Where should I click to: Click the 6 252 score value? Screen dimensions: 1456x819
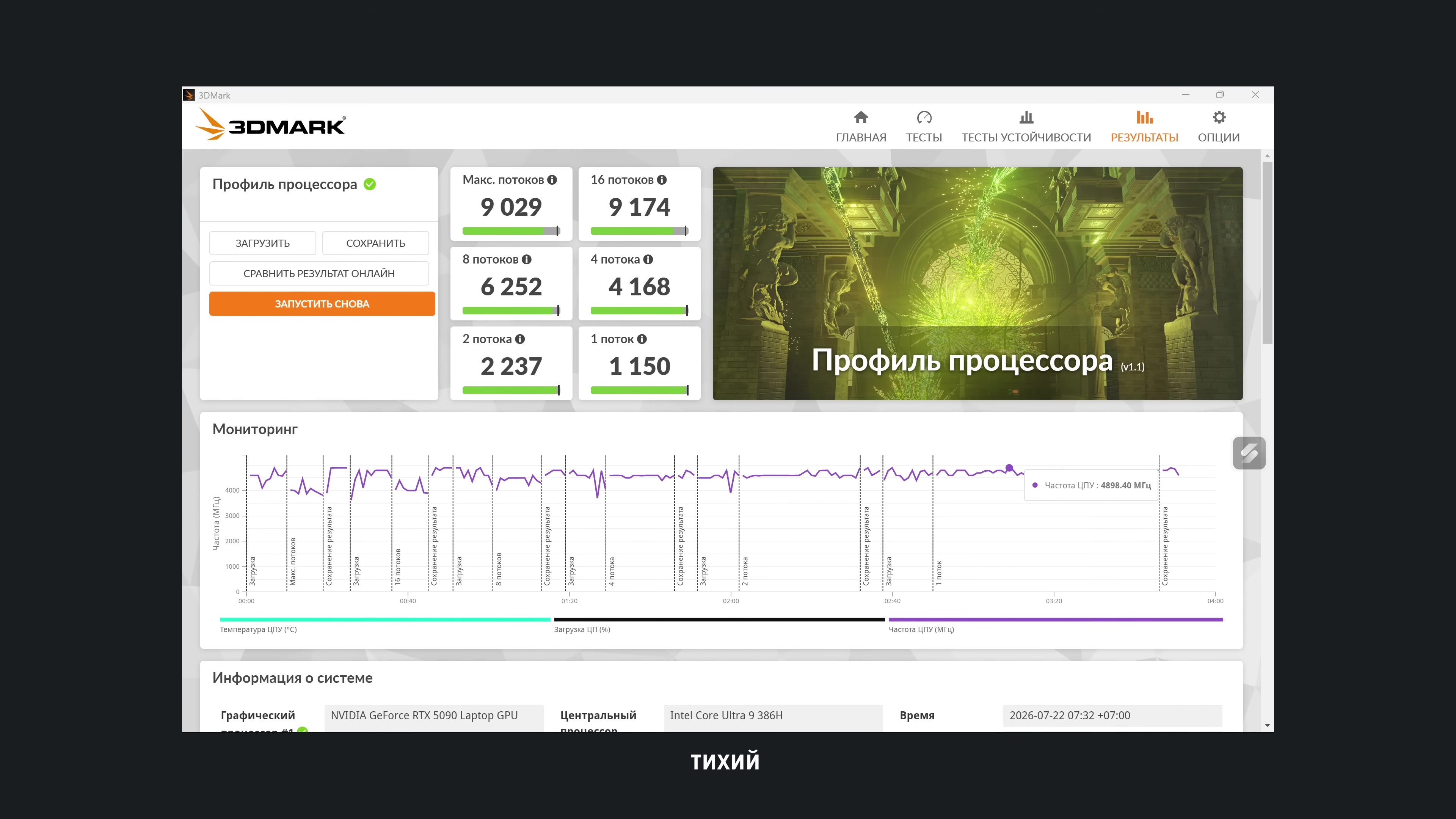[x=511, y=287]
